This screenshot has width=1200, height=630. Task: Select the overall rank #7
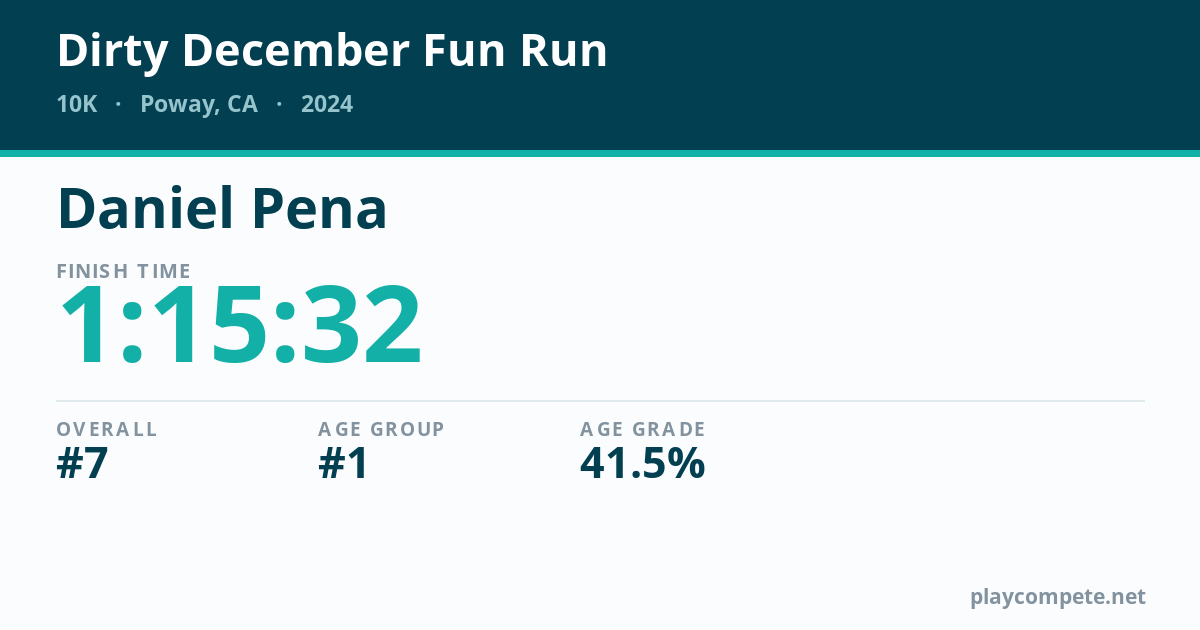82,464
